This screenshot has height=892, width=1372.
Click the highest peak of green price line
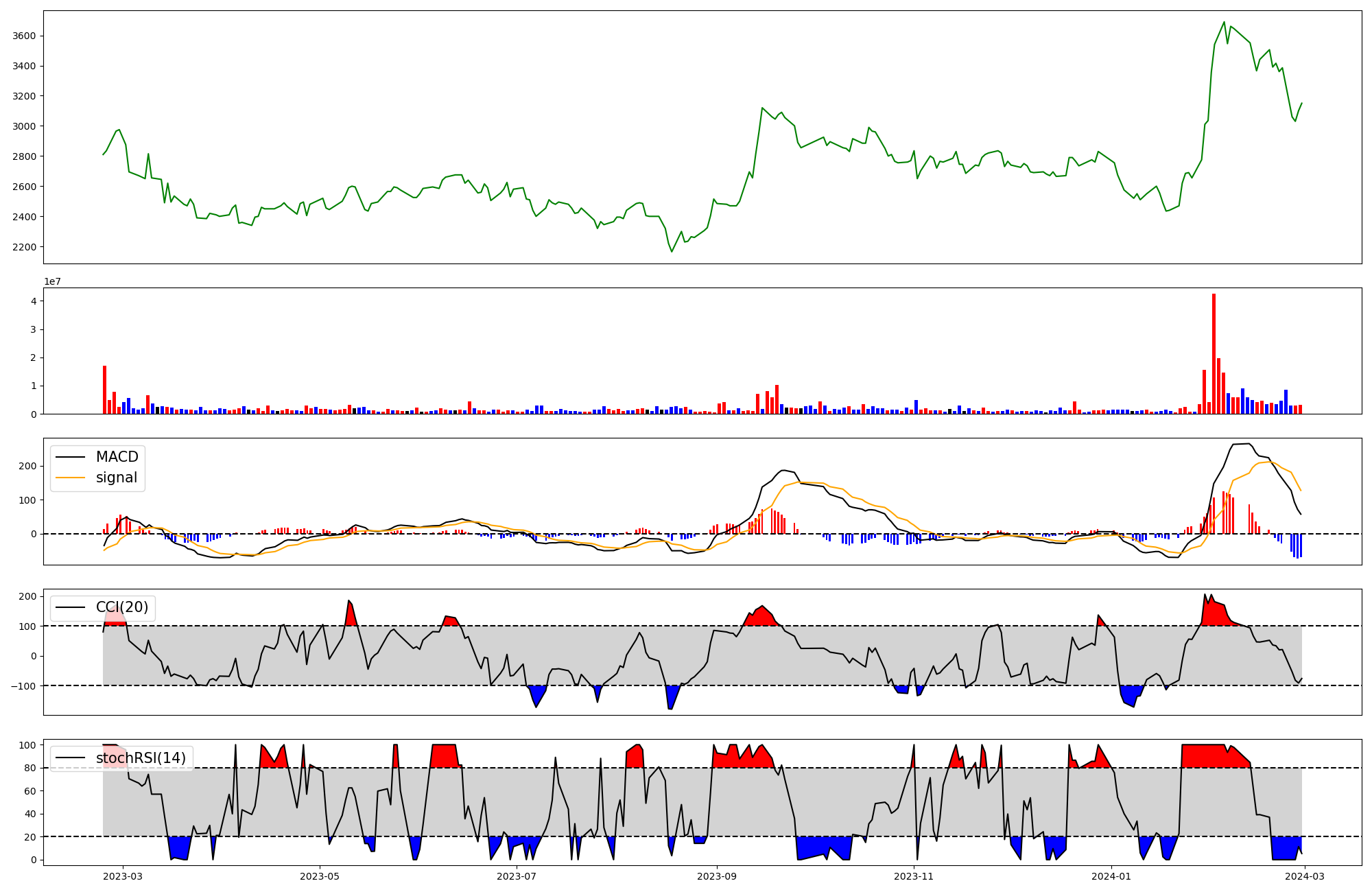[1224, 22]
